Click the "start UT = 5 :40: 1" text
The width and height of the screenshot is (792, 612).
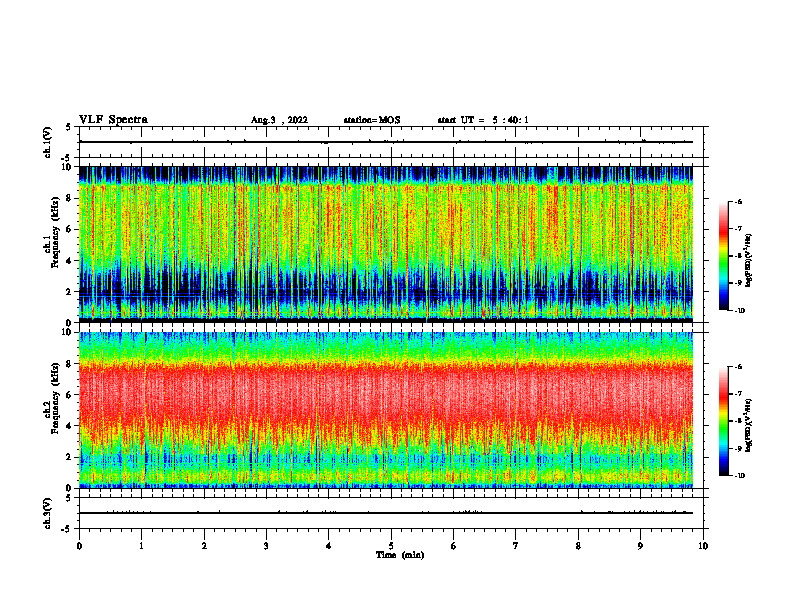[x=483, y=120]
